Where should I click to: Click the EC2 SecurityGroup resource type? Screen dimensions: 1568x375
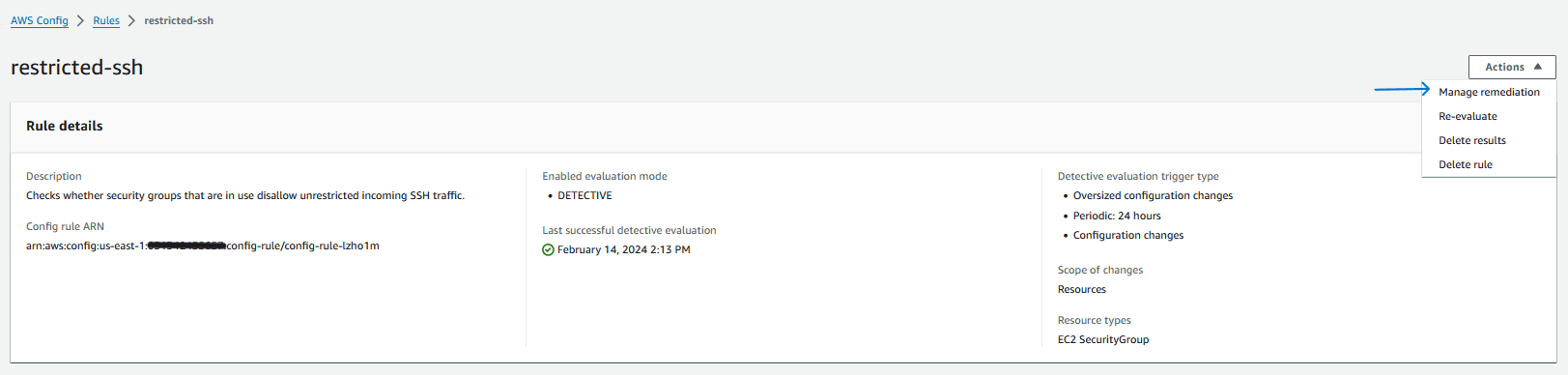1103,339
